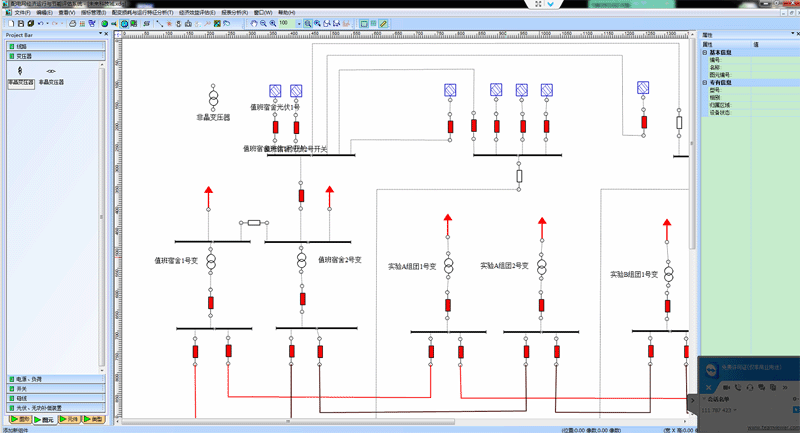Click the 非晶变压器 transformer symbol on canvas
Image resolution: width=800 pixels, height=433 pixels.
pyautogui.click(x=213, y=99)
